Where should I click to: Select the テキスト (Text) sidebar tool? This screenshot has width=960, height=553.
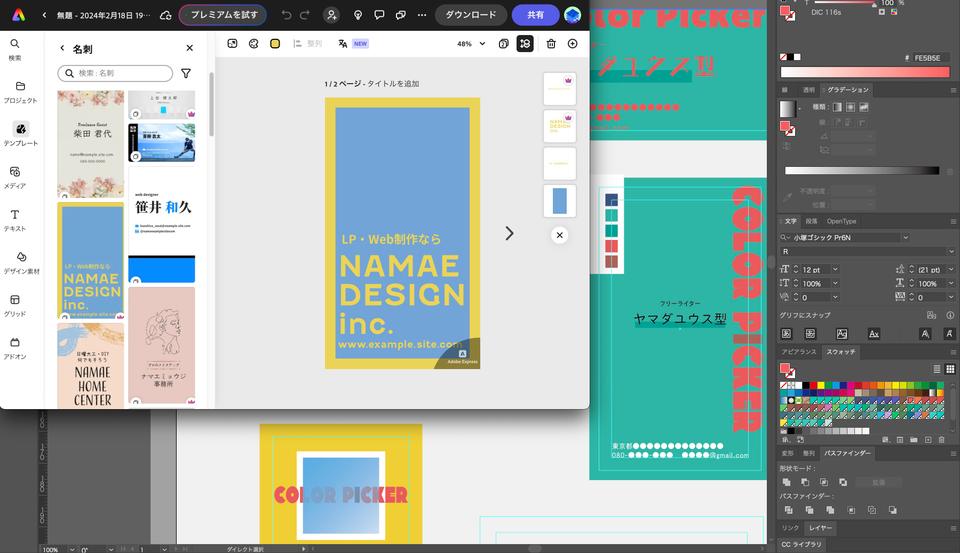15,220
